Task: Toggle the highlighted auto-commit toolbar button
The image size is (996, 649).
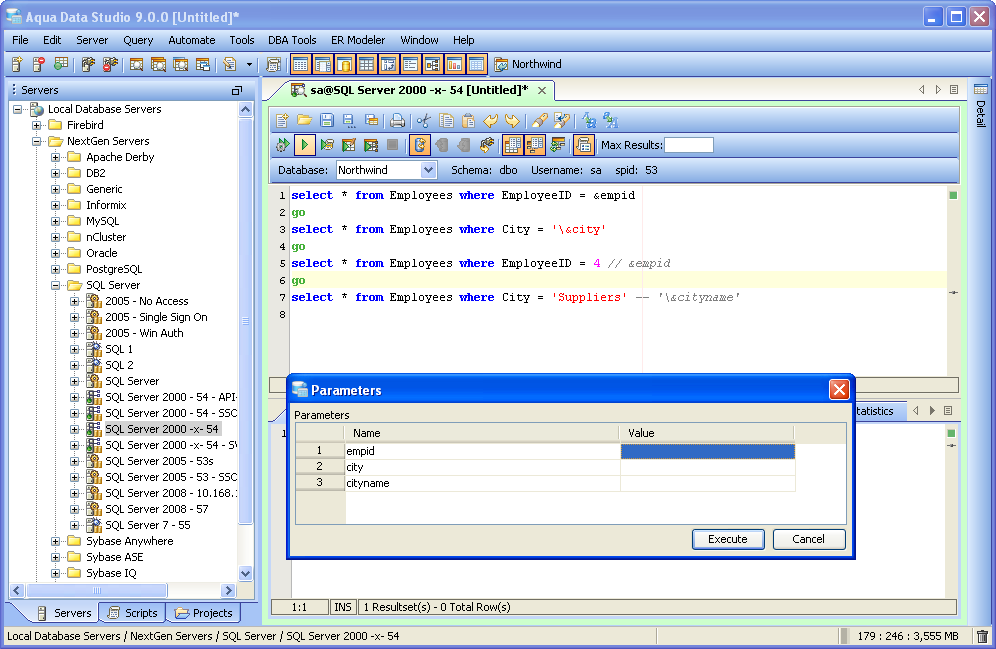Action: 419,145
